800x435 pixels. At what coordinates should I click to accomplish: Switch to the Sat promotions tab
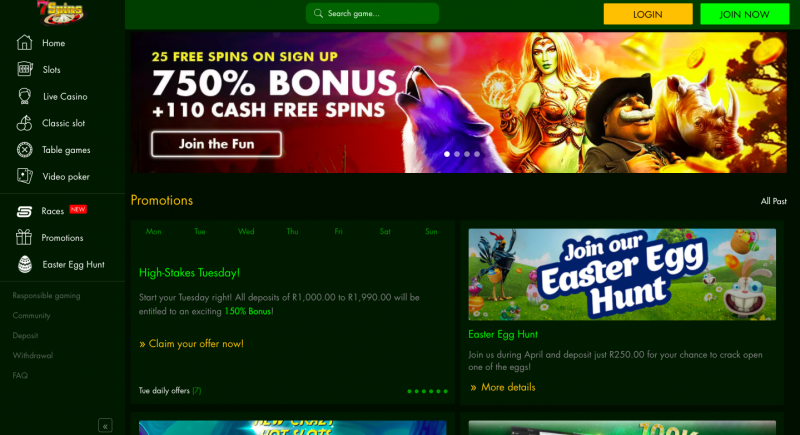click(x=385, y=232)
